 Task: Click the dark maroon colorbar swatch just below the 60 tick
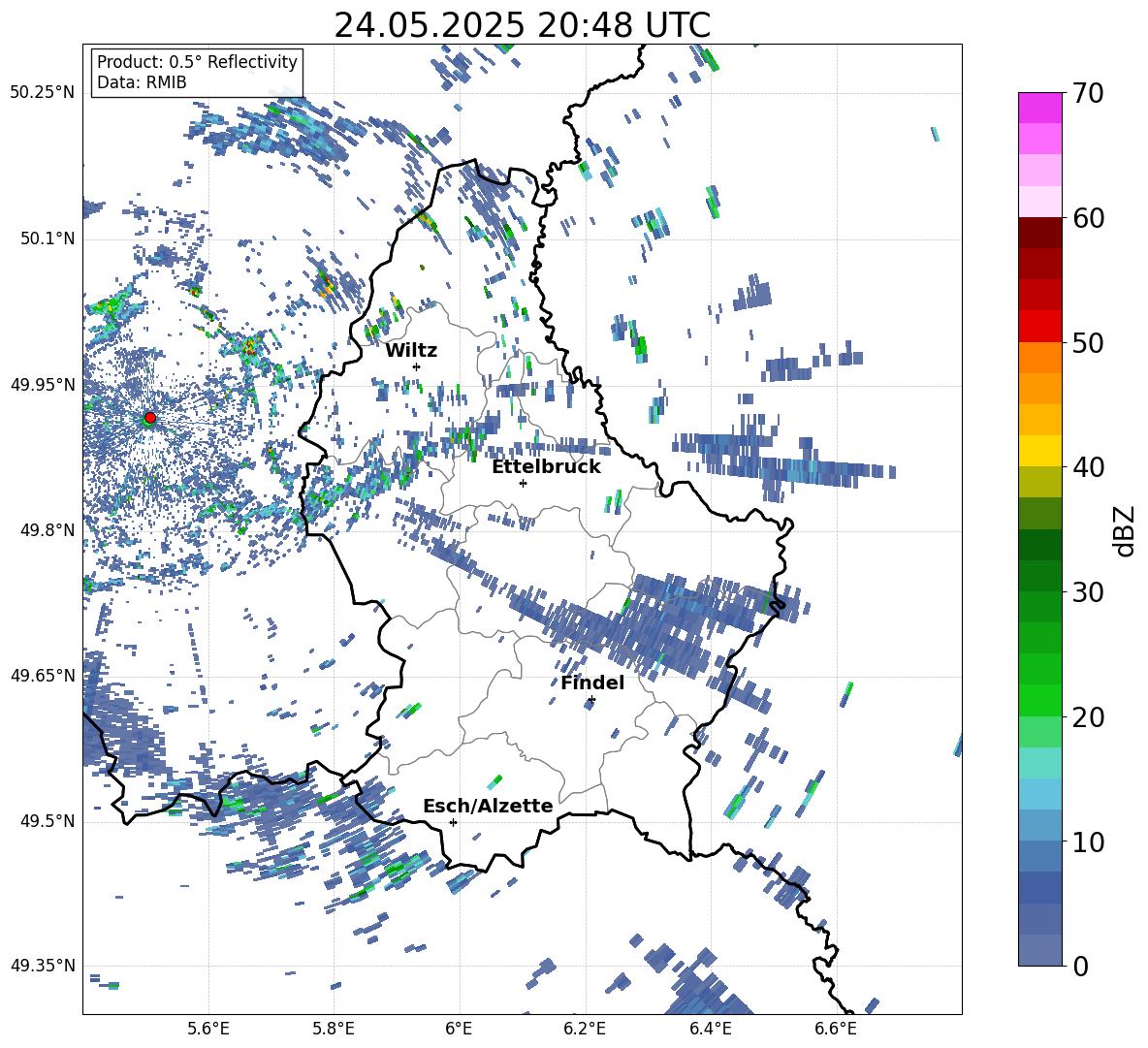click(x=1039, y=233)
